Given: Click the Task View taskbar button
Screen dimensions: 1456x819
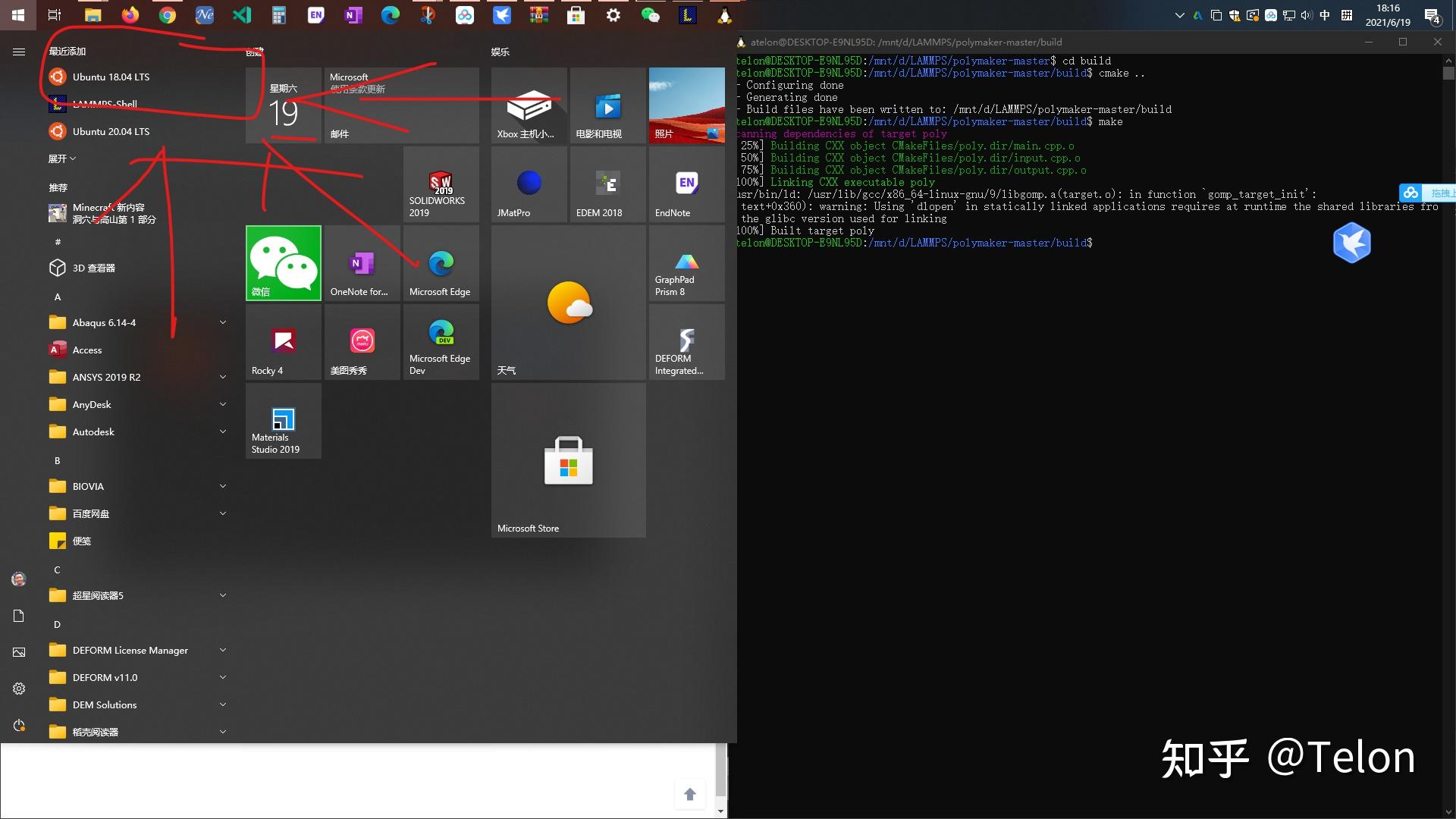Looking at the screenshot, I should (x=55, y=14).
